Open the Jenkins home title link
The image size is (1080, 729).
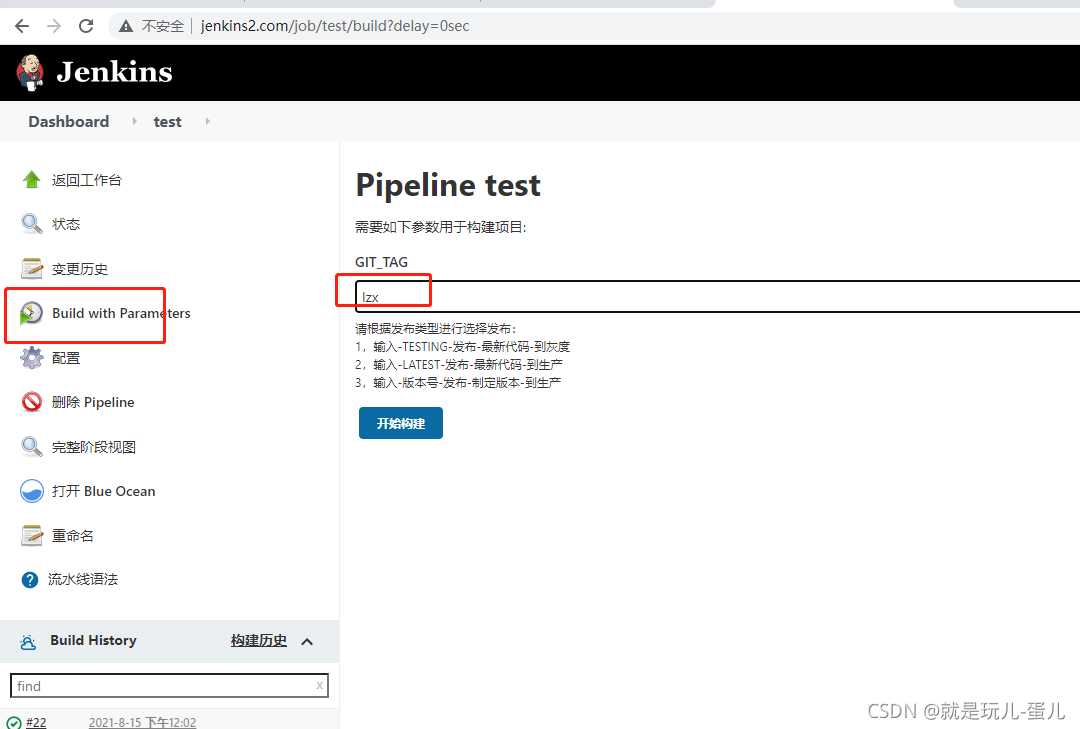[x=114, y=72]
